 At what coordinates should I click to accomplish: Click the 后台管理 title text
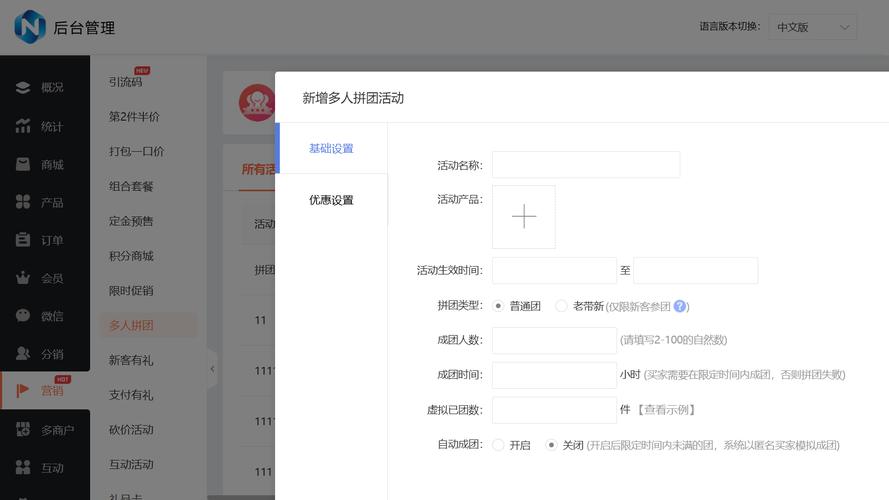(84, 28)
